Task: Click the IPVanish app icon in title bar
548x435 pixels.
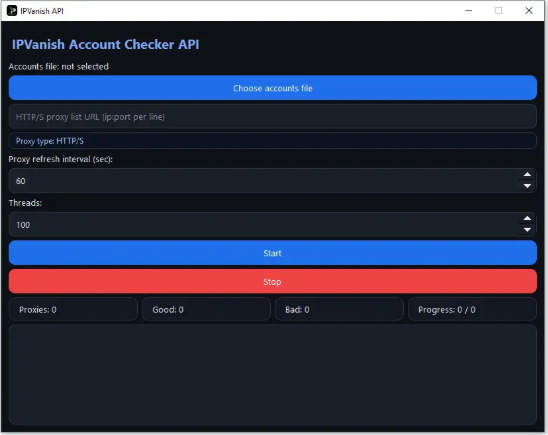Action: [12, 10]
